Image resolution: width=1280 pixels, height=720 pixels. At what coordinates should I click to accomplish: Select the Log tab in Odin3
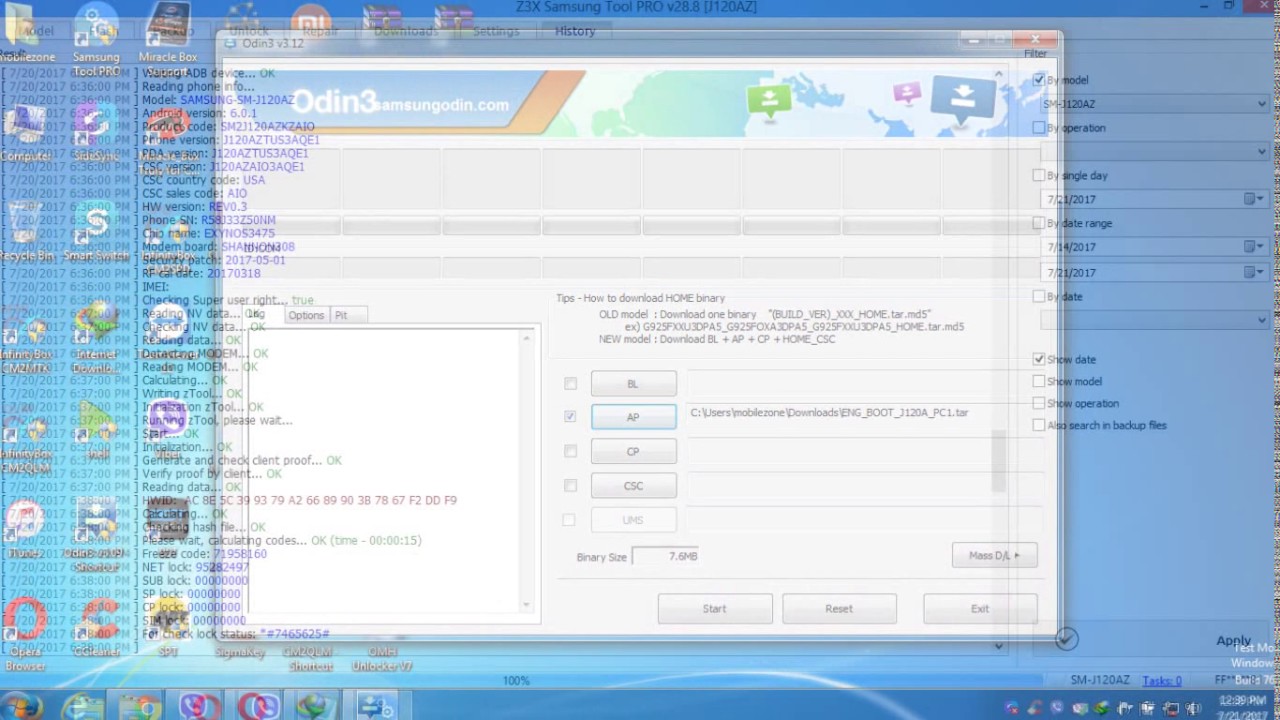click(x=255, y=314)
